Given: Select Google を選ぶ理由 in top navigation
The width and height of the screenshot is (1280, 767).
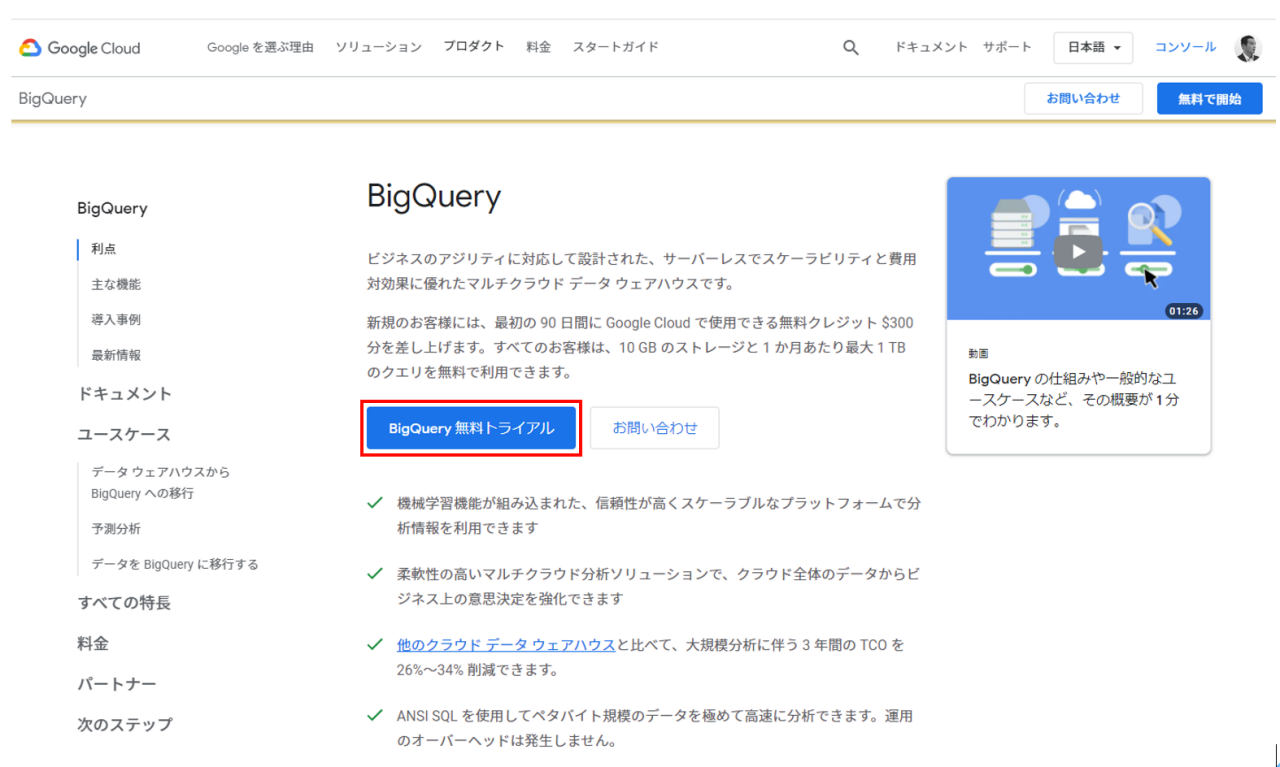Looking at the screenshot, I should click(260, 47).
